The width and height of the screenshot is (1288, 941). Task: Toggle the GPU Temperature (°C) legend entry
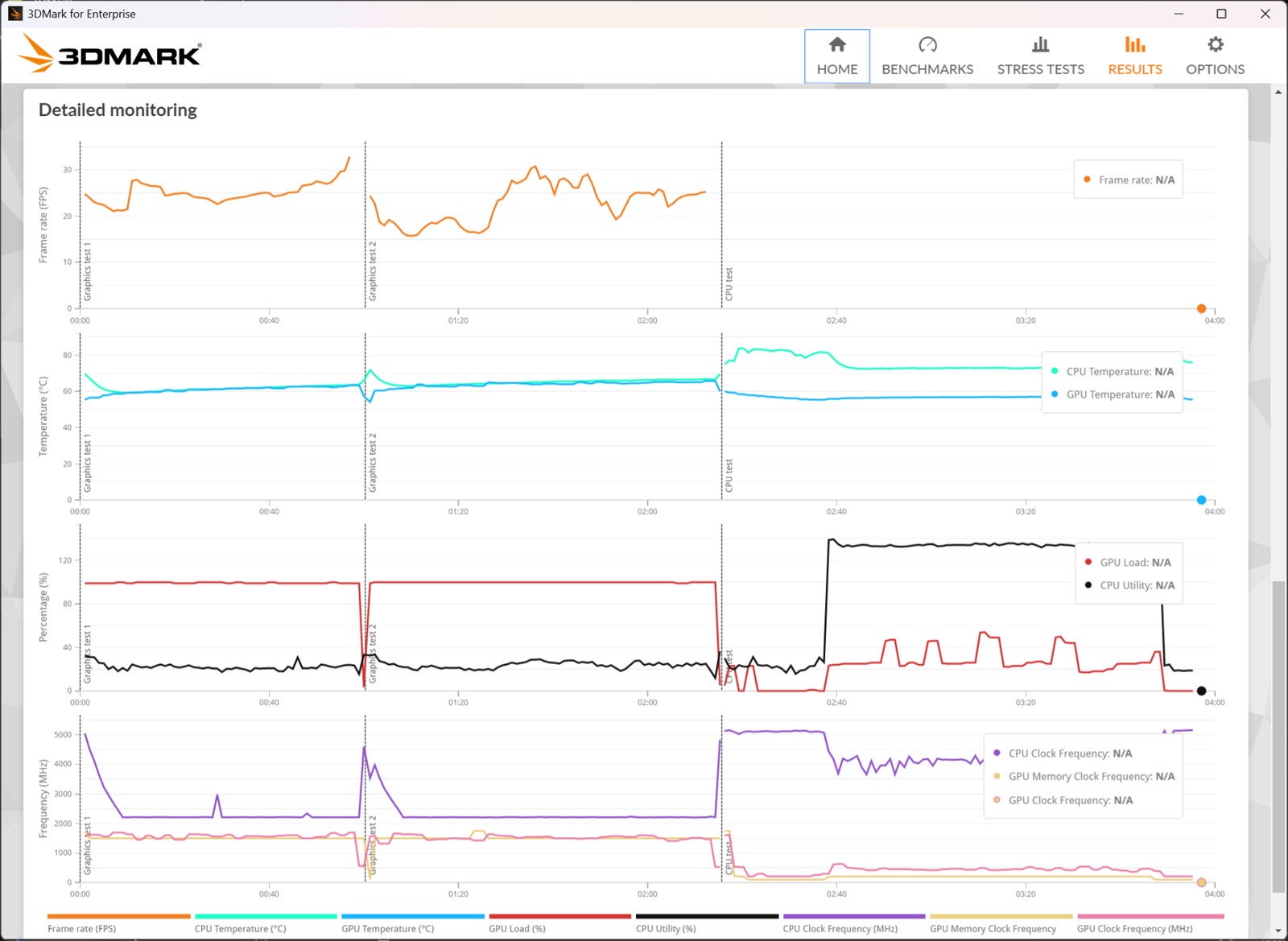[413, 922]
